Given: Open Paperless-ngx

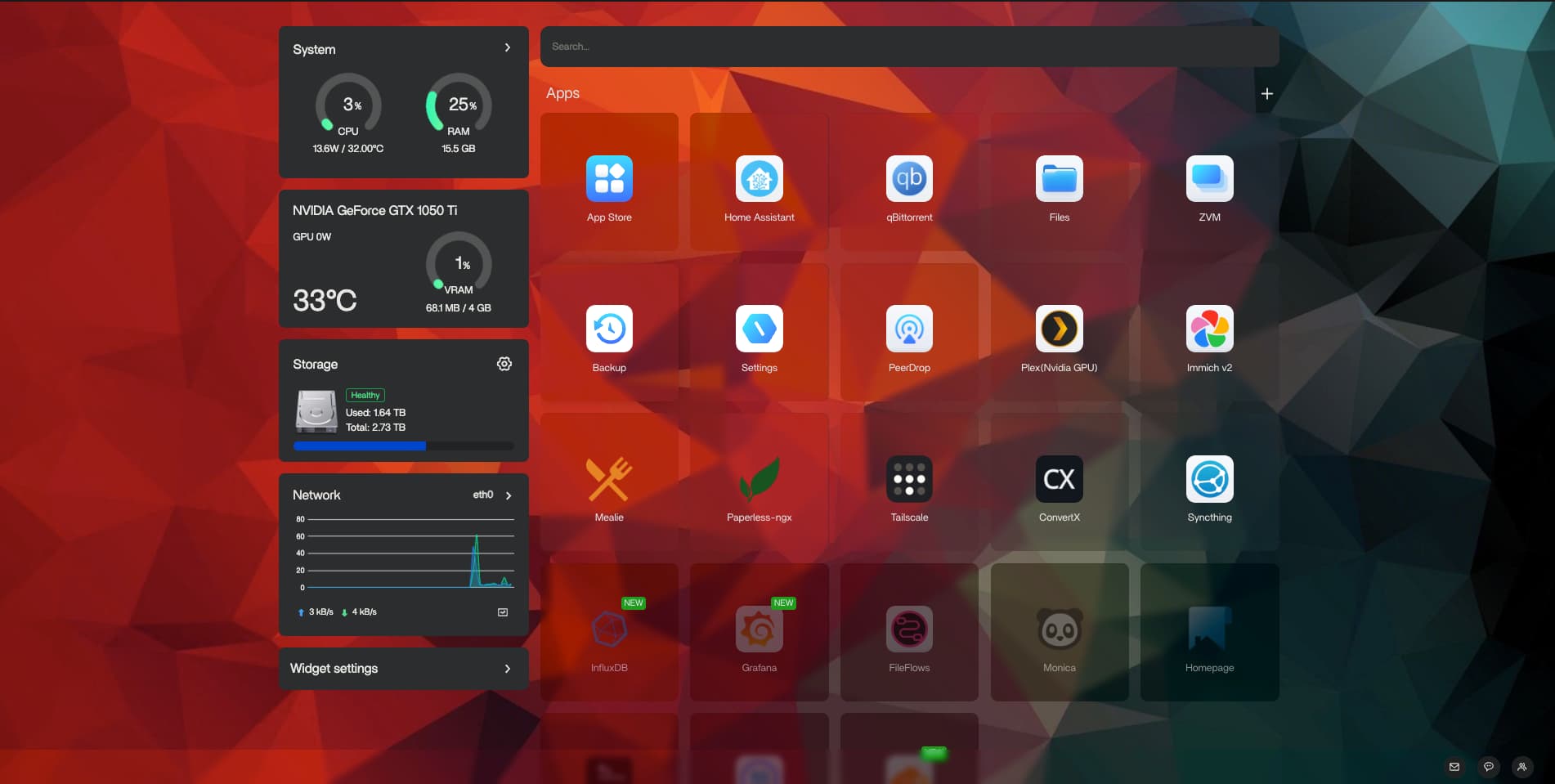Looking at the screenshot, I should pos(759,479).
